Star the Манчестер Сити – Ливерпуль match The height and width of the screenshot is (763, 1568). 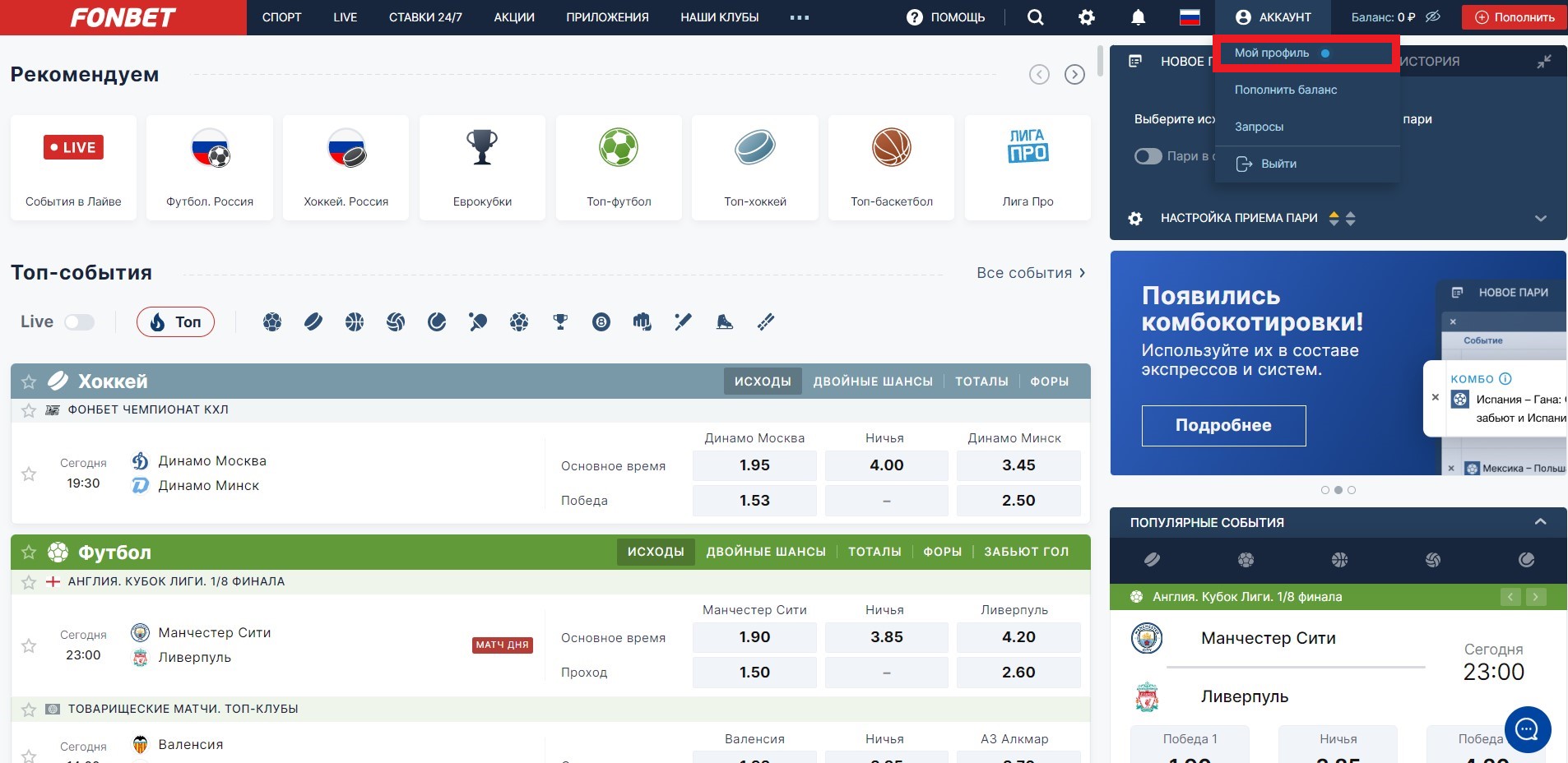tap(29, 645)
